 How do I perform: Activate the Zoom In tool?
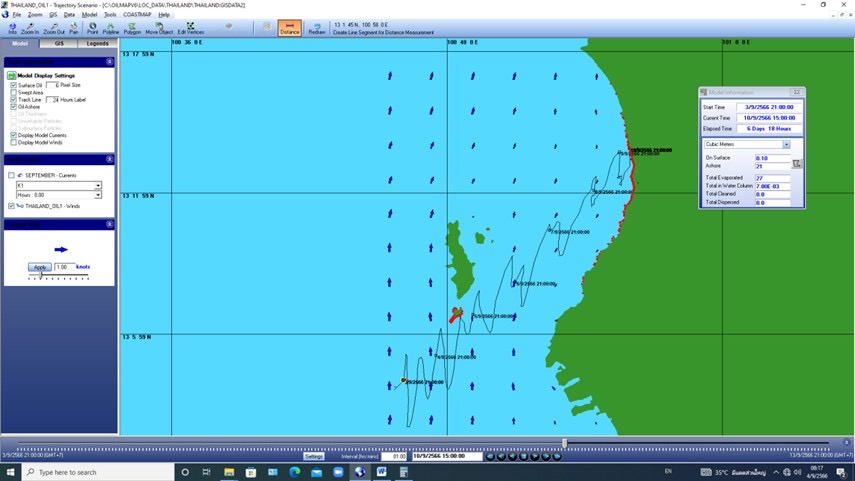coord(31,27)
